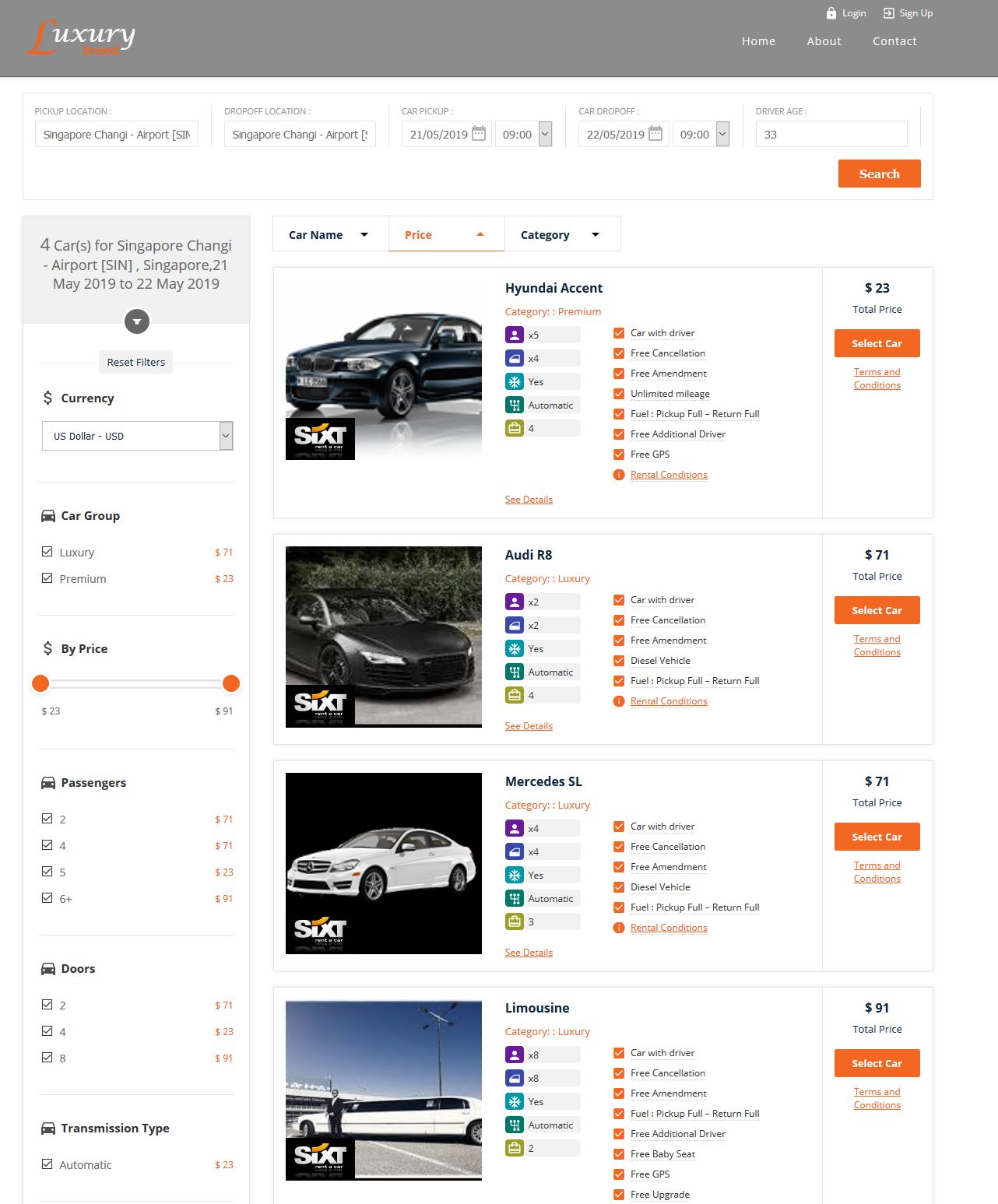Open the About menu item

824,41
